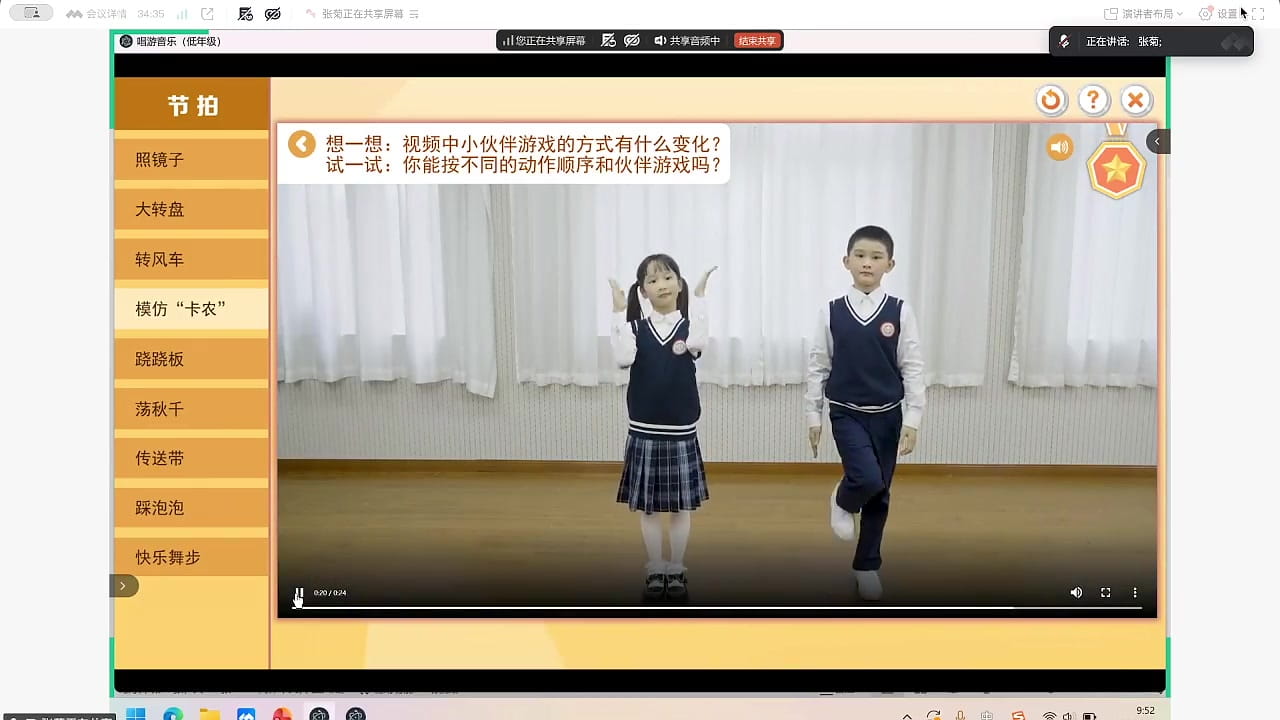Click the top-left window view toggle
The width and height of the screenshot is (1280, 720).
click(x=31, y=13)
